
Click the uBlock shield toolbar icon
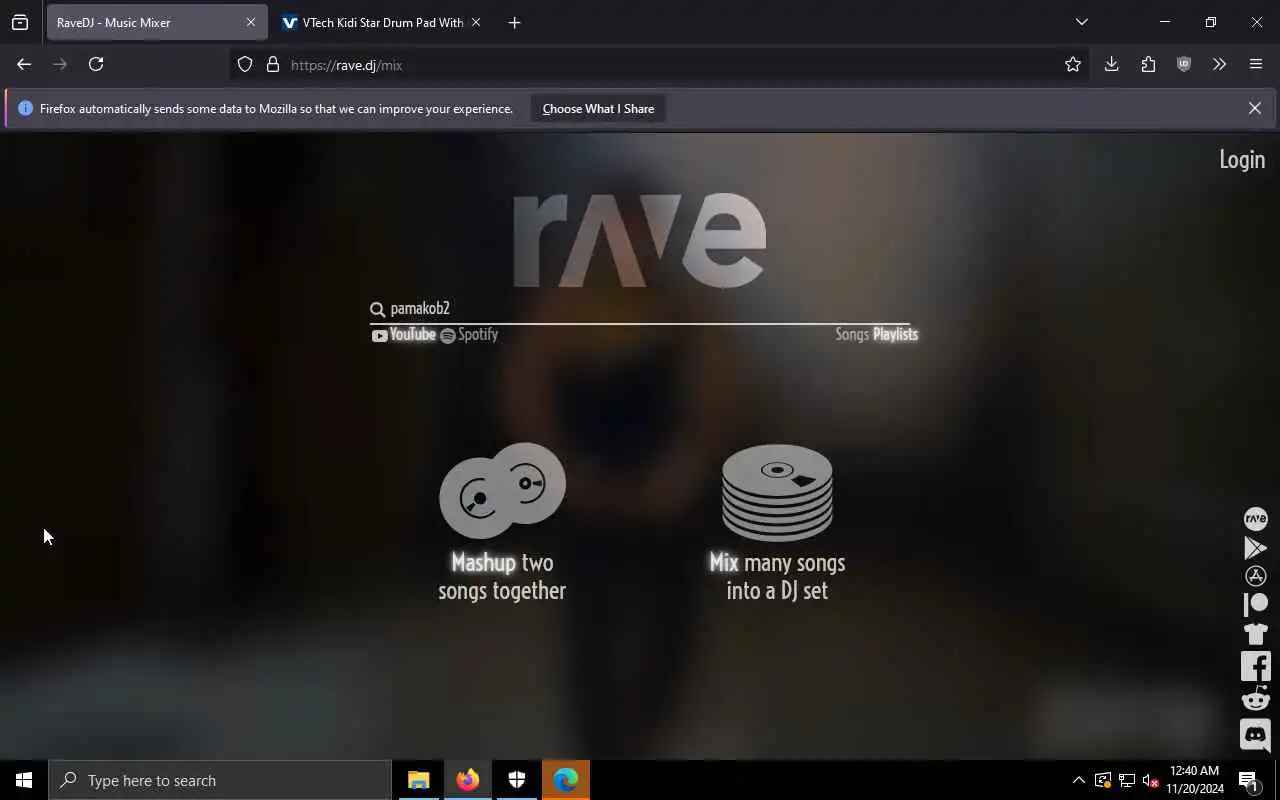(x=1184, y=65)
